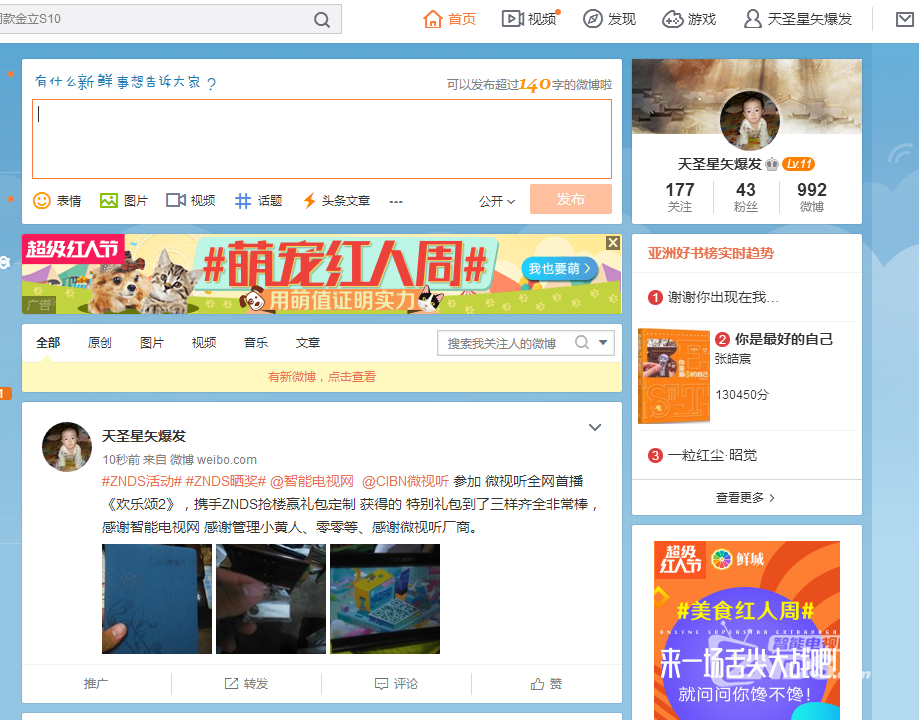
Task: Open profile avatar in the right sidebar card
Action: click(x=750, y=120)
